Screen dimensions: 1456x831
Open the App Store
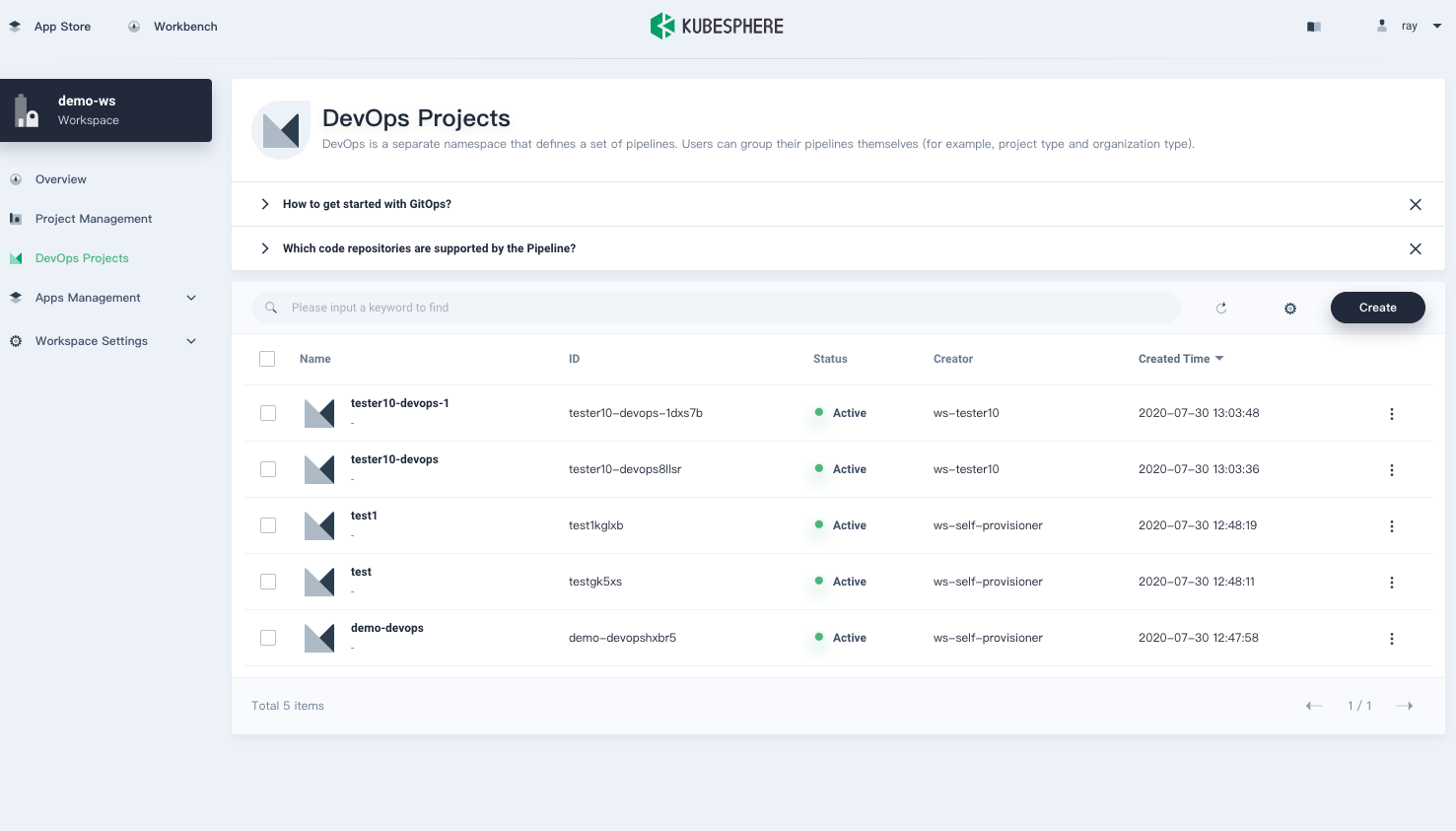(x=50, y=27)
